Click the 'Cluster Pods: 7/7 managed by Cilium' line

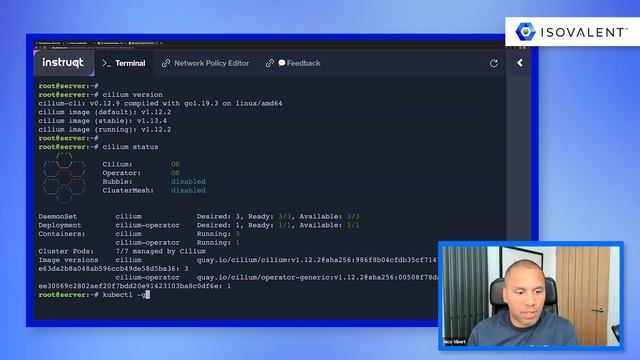(122, 251)
